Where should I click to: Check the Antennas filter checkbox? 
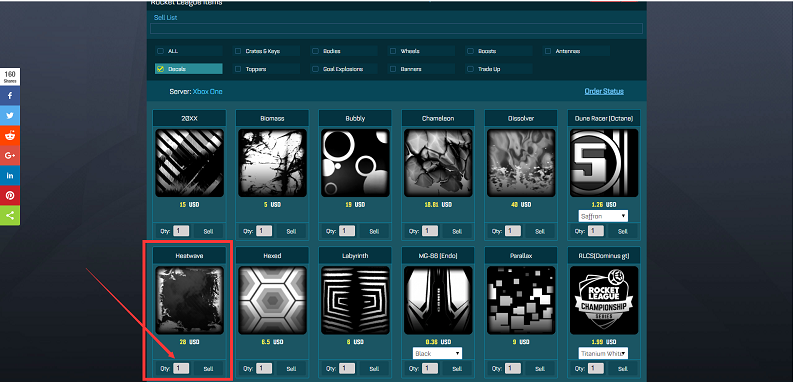tap(548, 51)
